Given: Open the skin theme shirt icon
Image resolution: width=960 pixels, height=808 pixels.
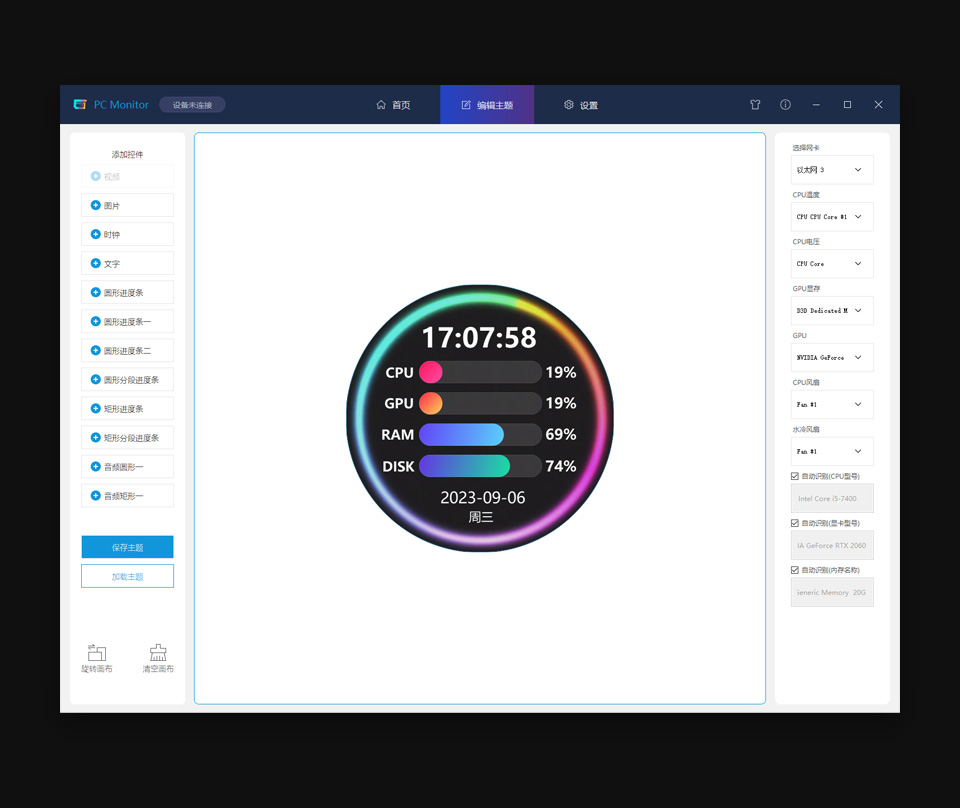Looking at the screenshot, I should 755,105.
